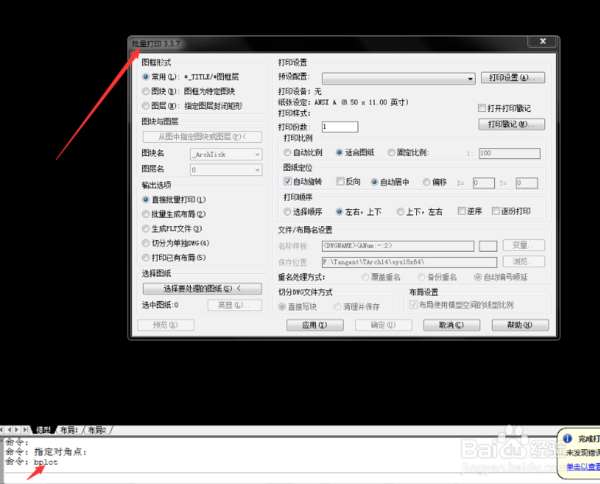
Task: Select 自动居中 positioning option
Action: pyautogui.click(x=375, y=182)
